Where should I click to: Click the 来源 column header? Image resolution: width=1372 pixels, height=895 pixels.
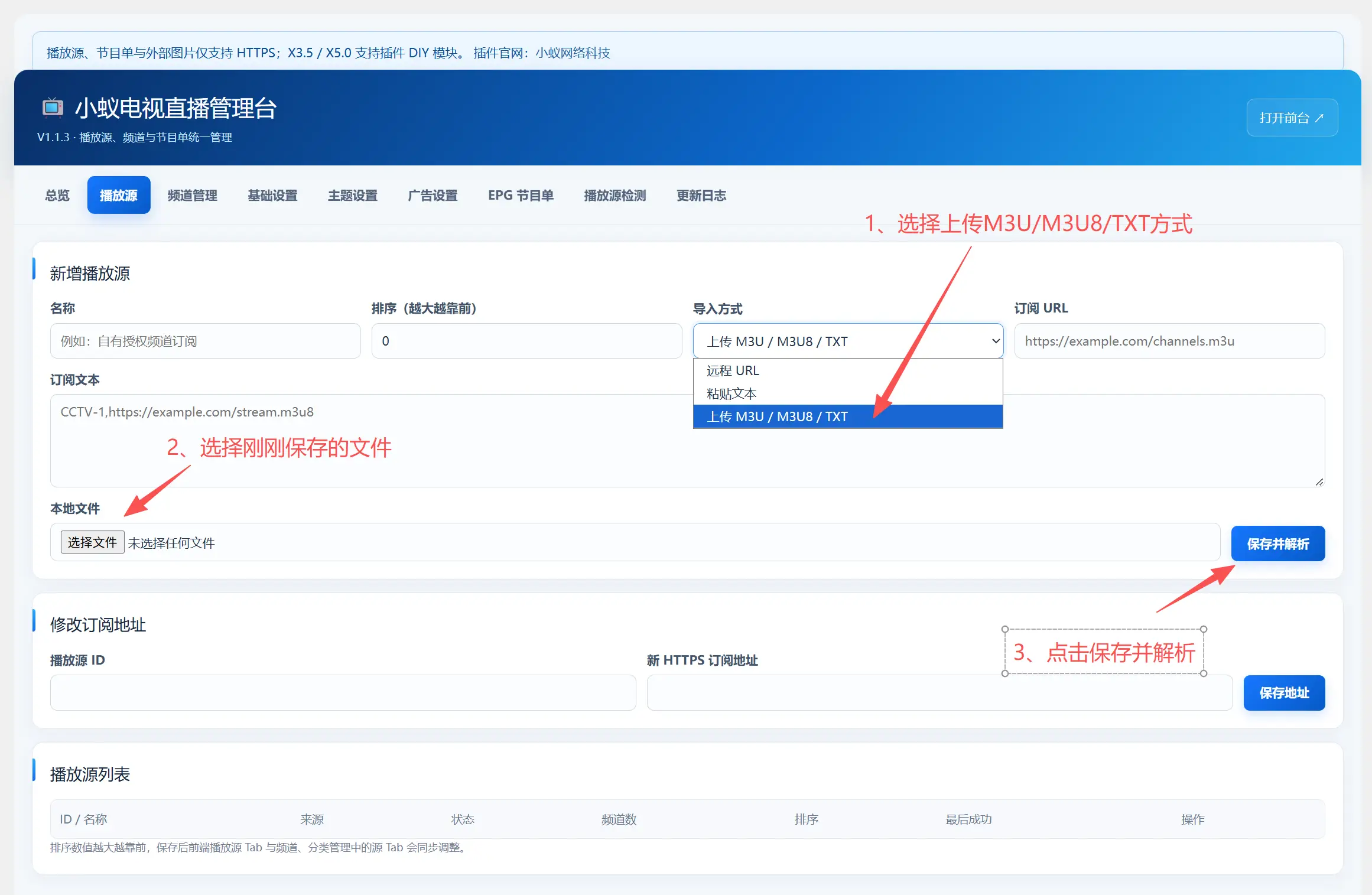pyautogui.click(x=312, y=819)
